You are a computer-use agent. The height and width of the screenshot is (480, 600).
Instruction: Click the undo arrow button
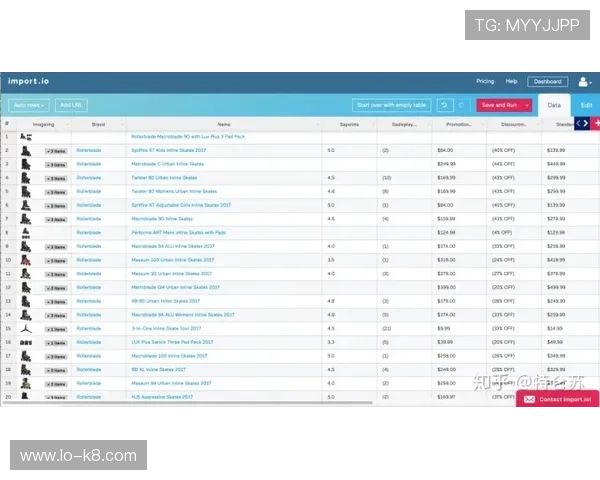tap(445, 105)
